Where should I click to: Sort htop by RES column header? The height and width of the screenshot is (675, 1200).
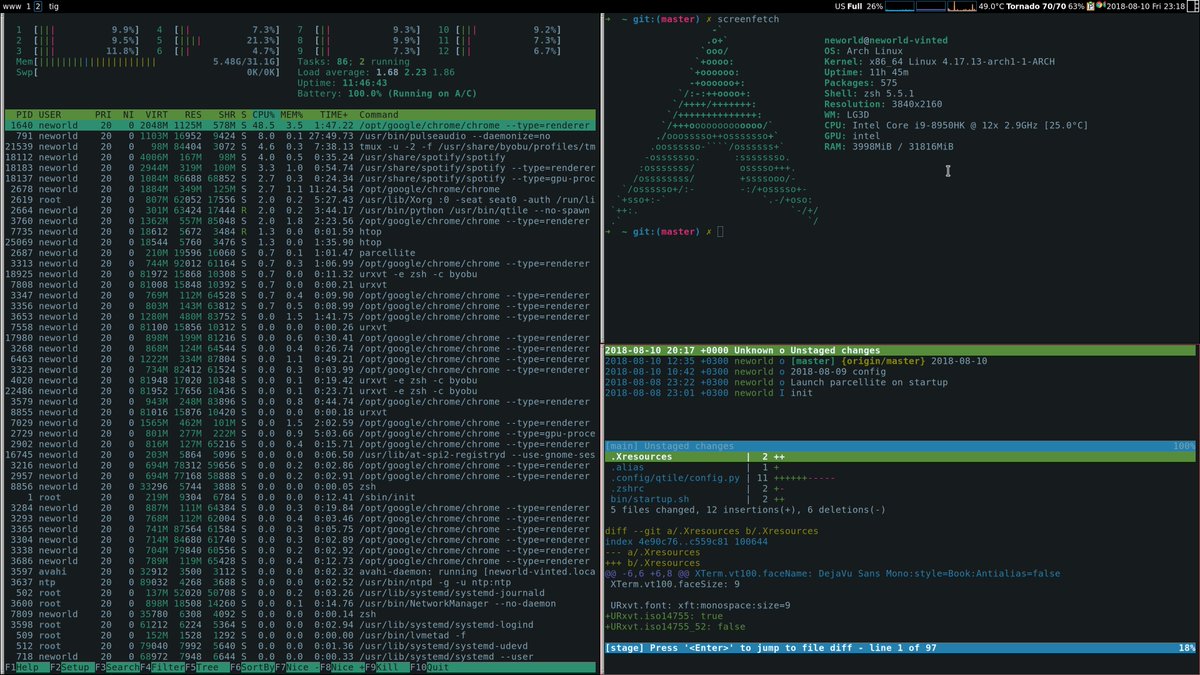pos(192,115)
